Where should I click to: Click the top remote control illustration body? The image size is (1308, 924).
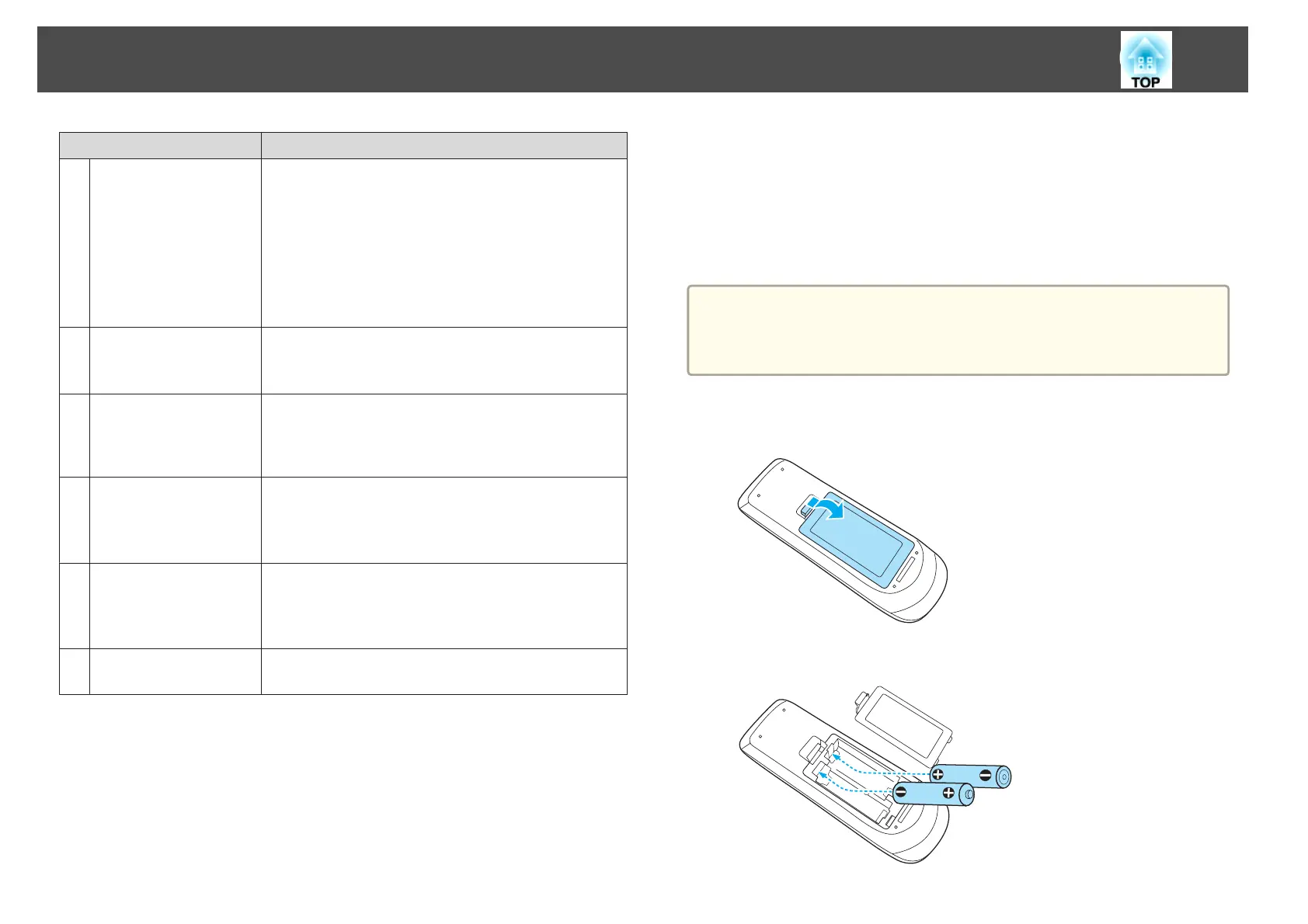tap(844, 540)
